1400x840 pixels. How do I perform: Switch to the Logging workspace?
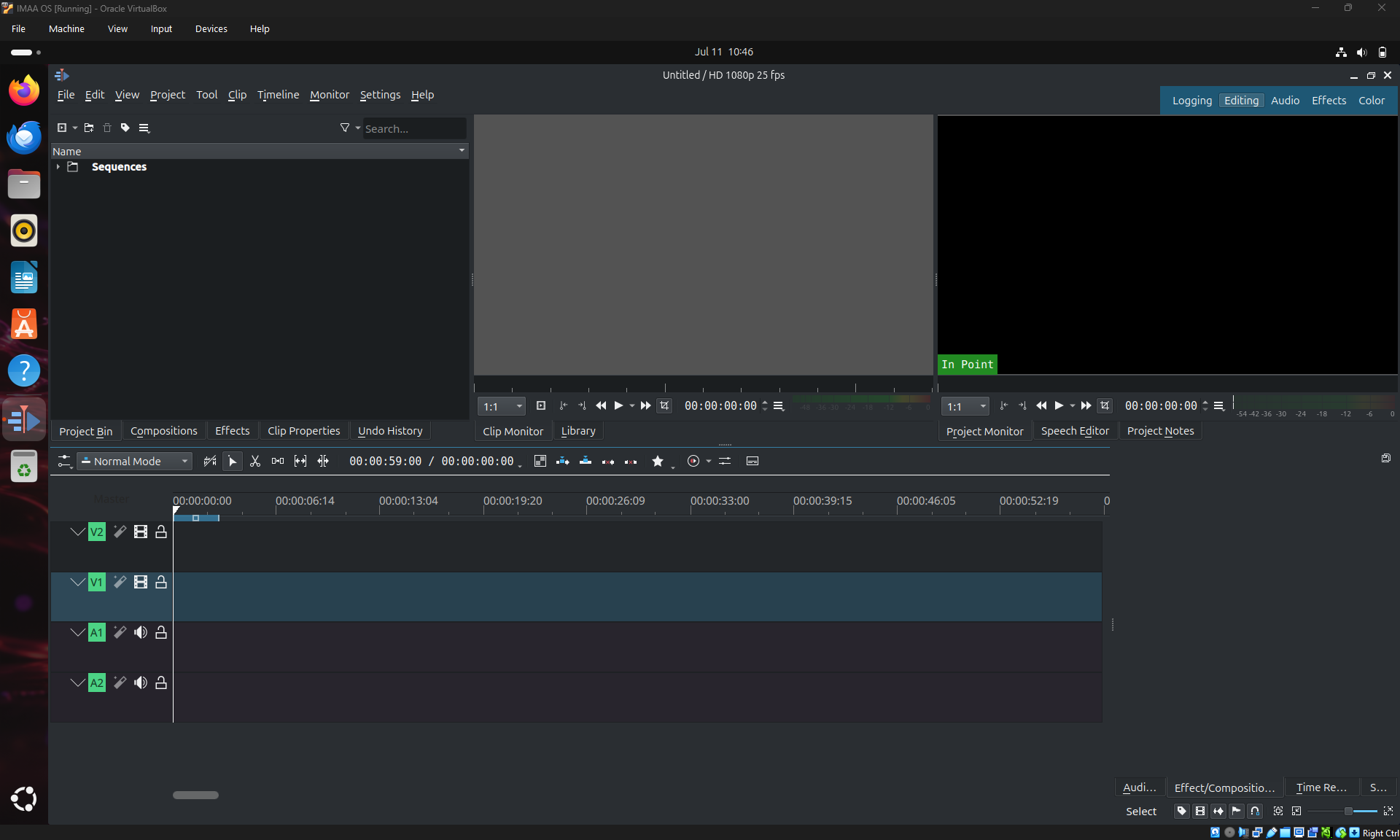coord(1192,101)
